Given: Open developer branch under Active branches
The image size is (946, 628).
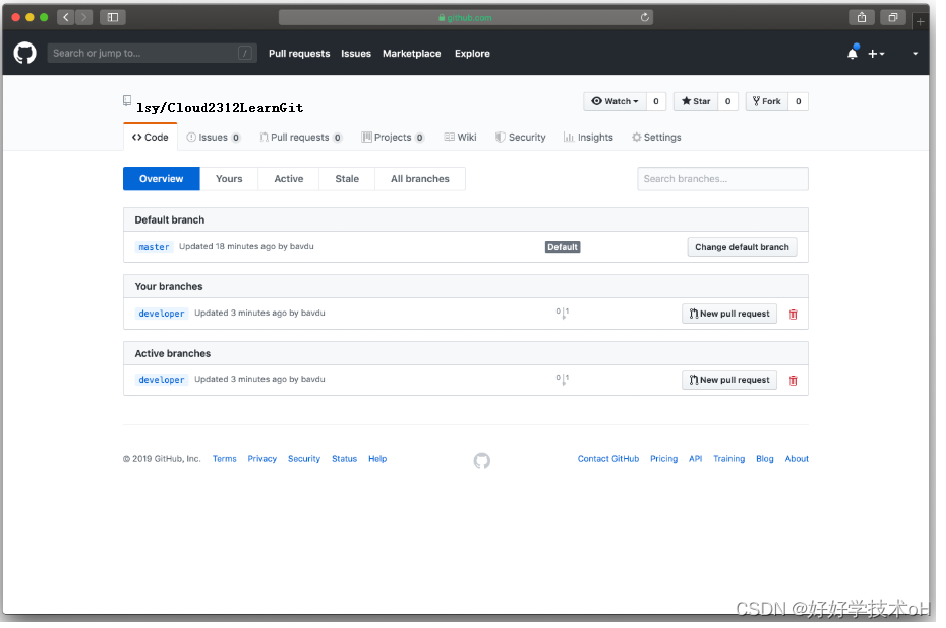Looking at the screenshot, I should 161,380.
